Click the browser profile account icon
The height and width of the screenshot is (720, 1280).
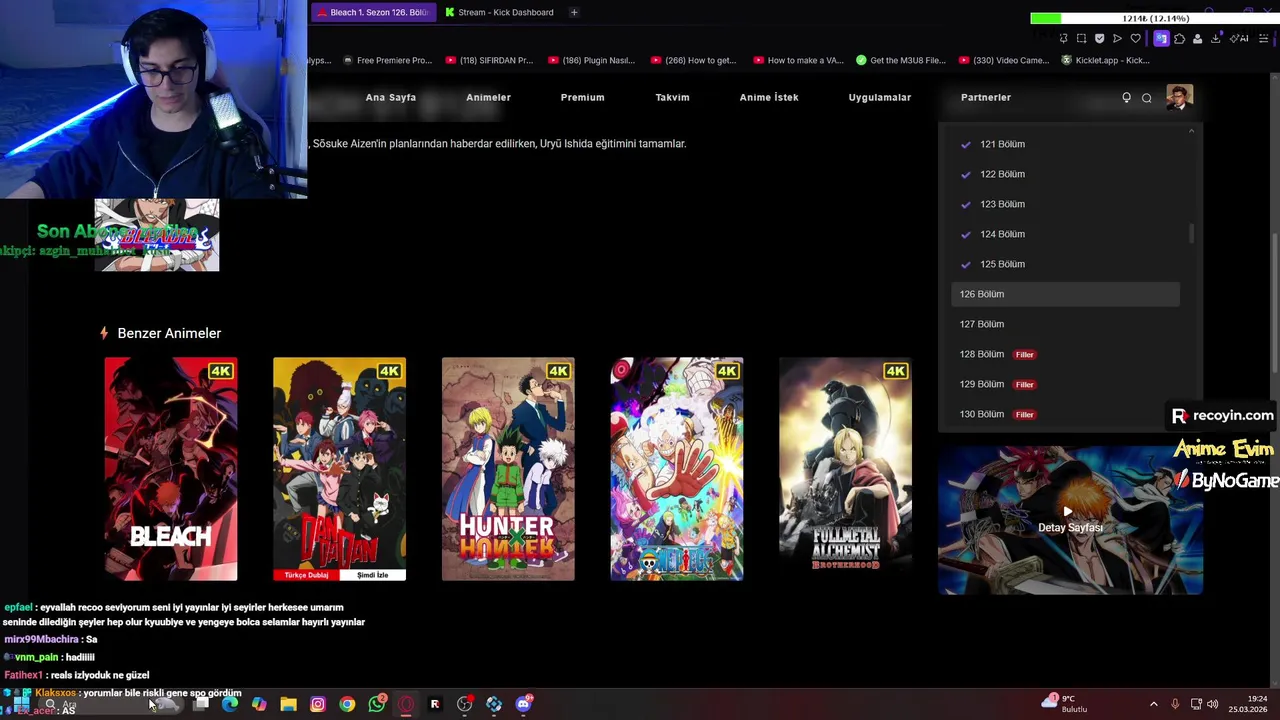(x=1197, y=38)
